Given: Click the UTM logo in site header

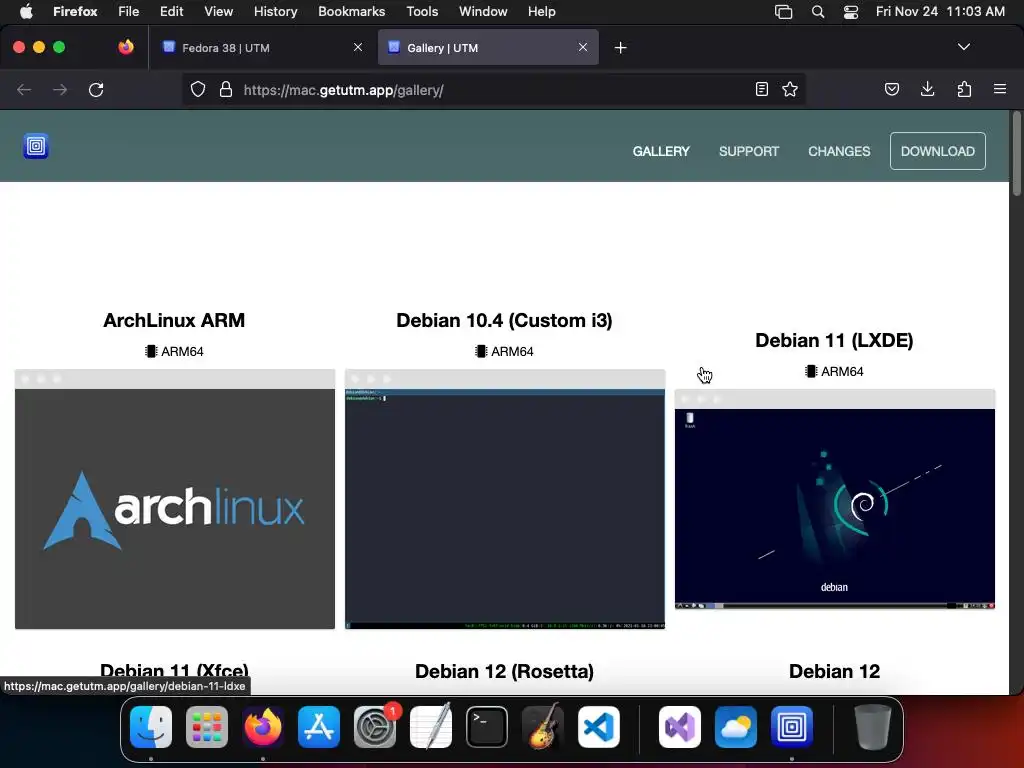Looking at the screenshot, I should tap(36, 146).
